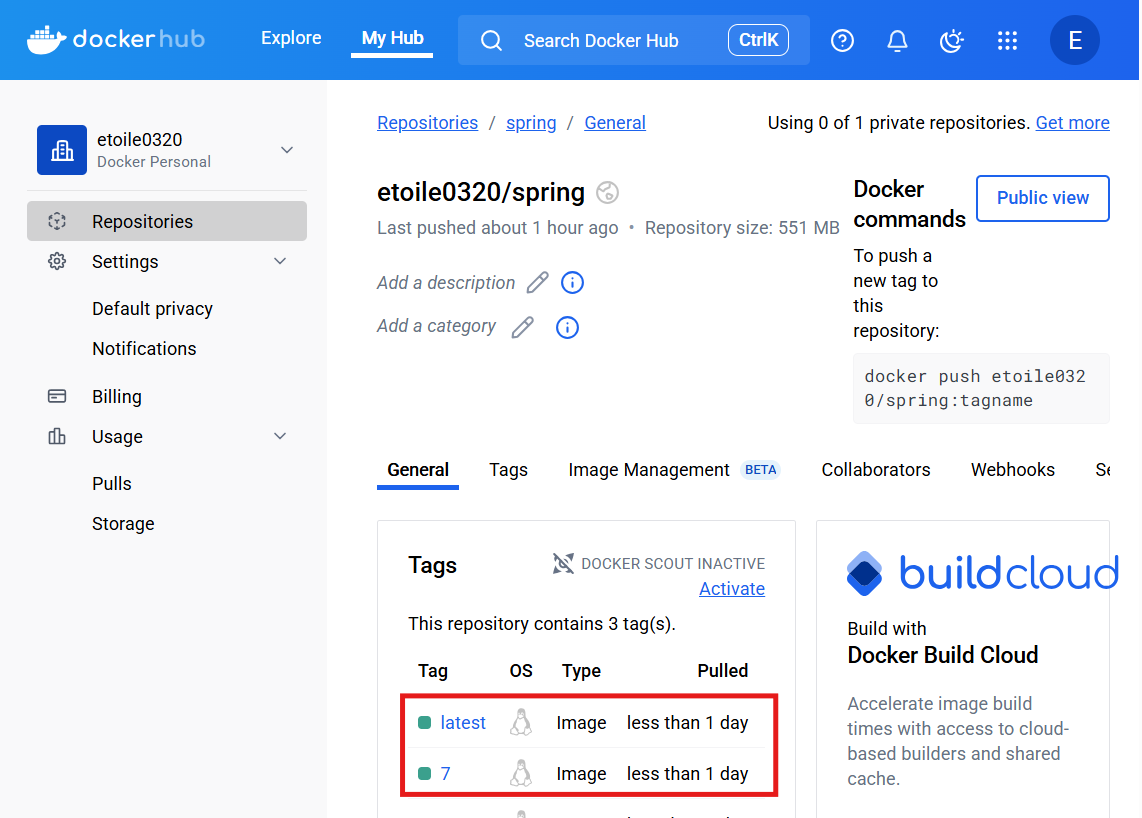This screenshot has width=1142, height=818.
Task: Click the green status dot for latest
Action: (x=425, y=723)
